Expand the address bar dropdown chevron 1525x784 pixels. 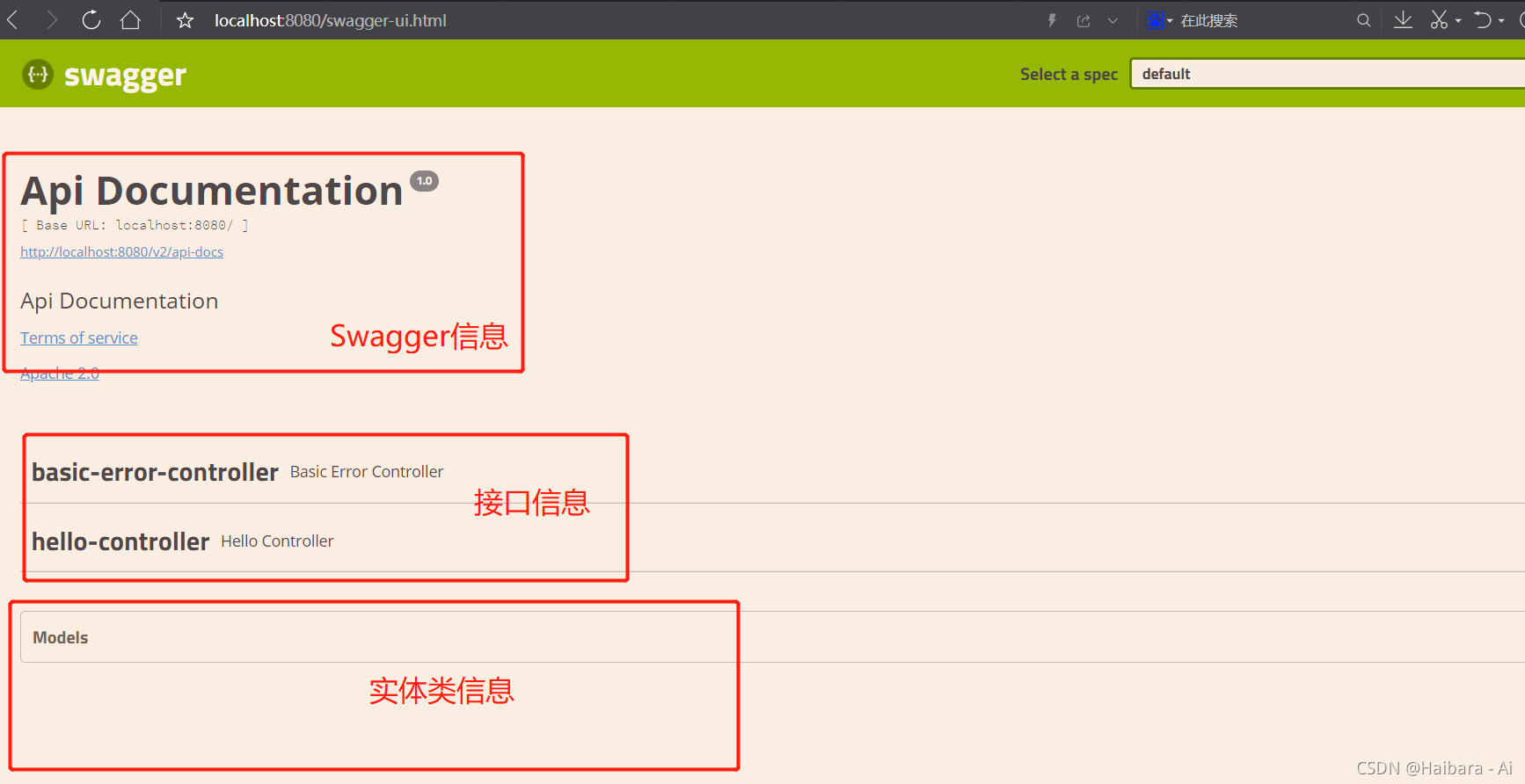pos(1113,20)
